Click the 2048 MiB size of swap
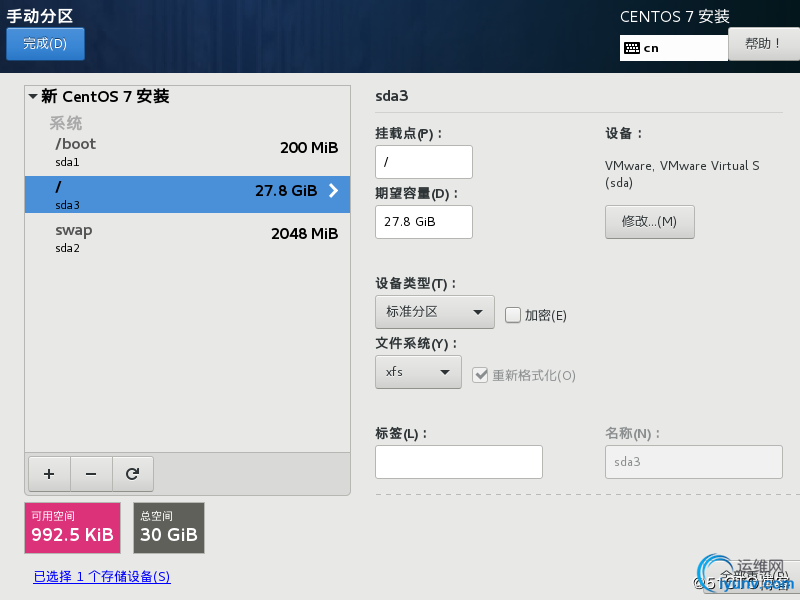 (305, 234)
